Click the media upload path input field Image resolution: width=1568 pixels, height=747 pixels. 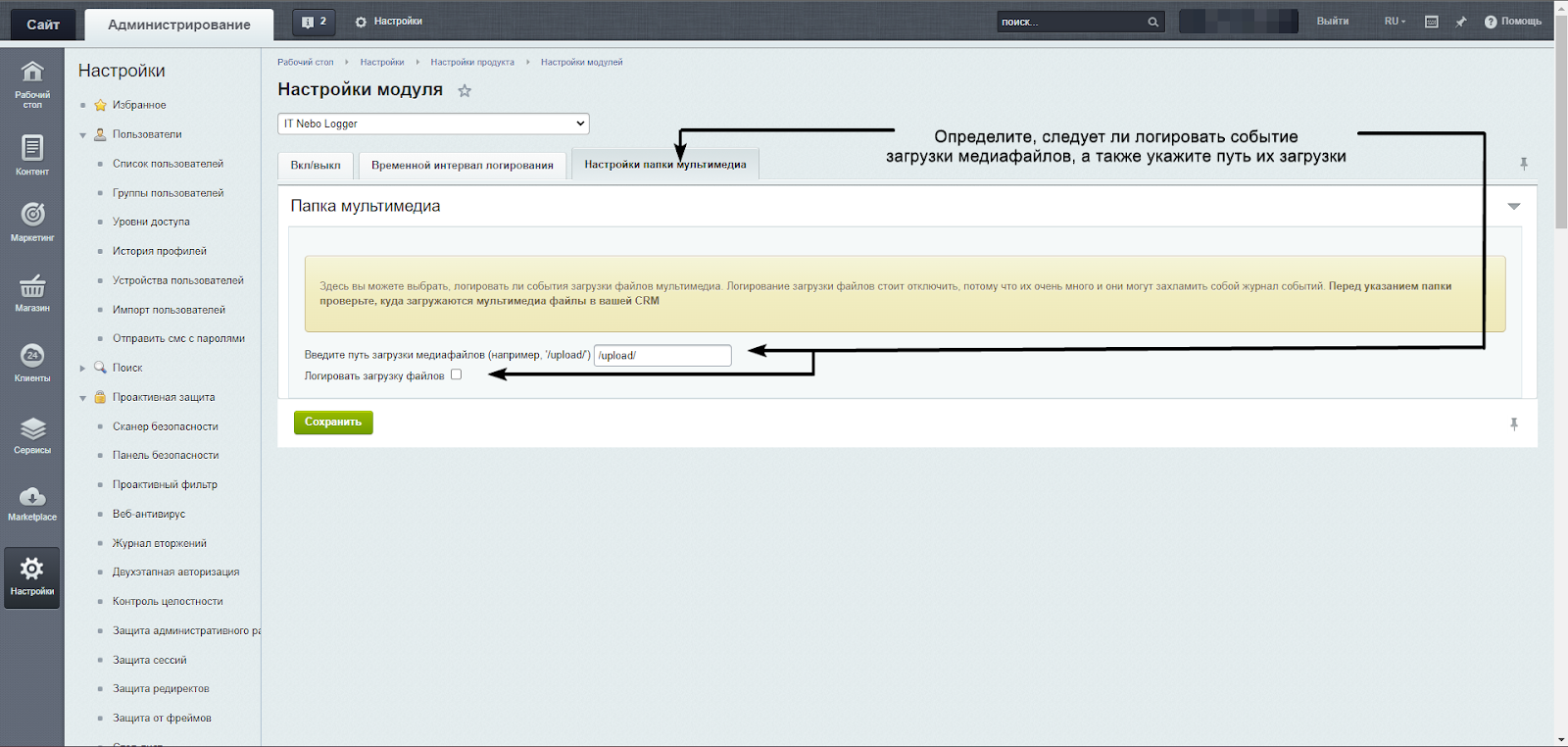pyautogui.click(x=662, y=355)
